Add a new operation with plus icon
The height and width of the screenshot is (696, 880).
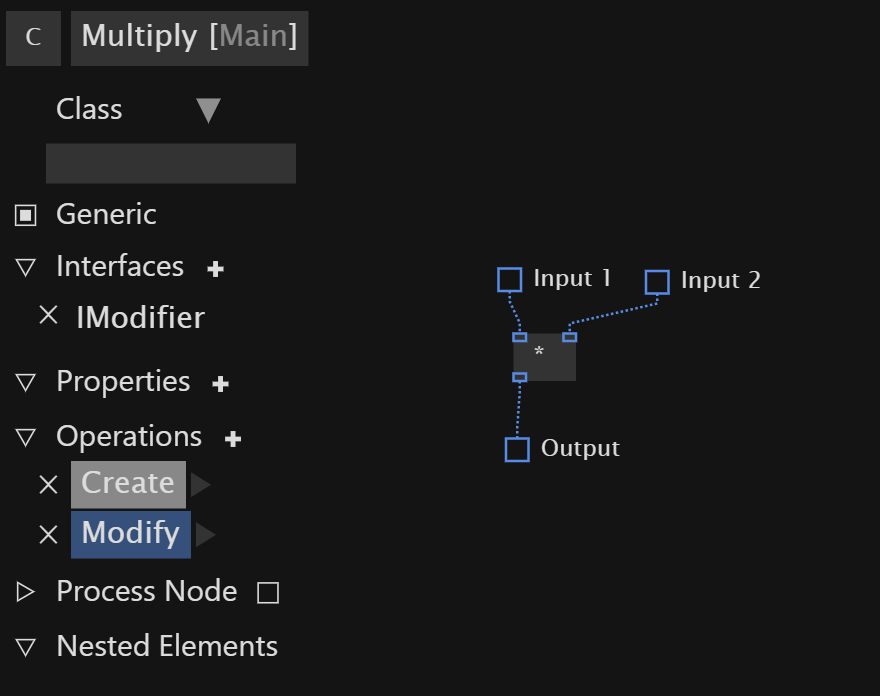(x=233, y=439)
